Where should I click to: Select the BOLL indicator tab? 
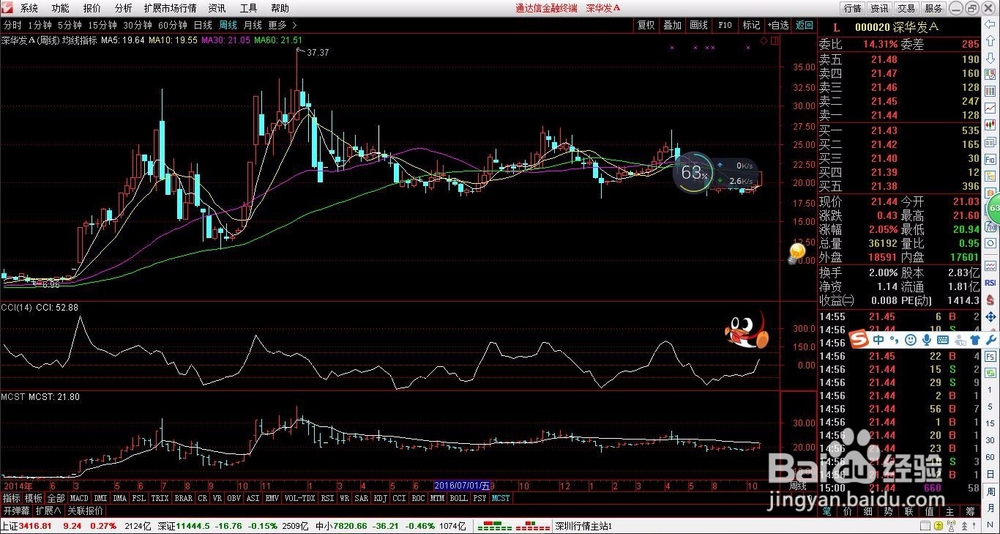459,498
